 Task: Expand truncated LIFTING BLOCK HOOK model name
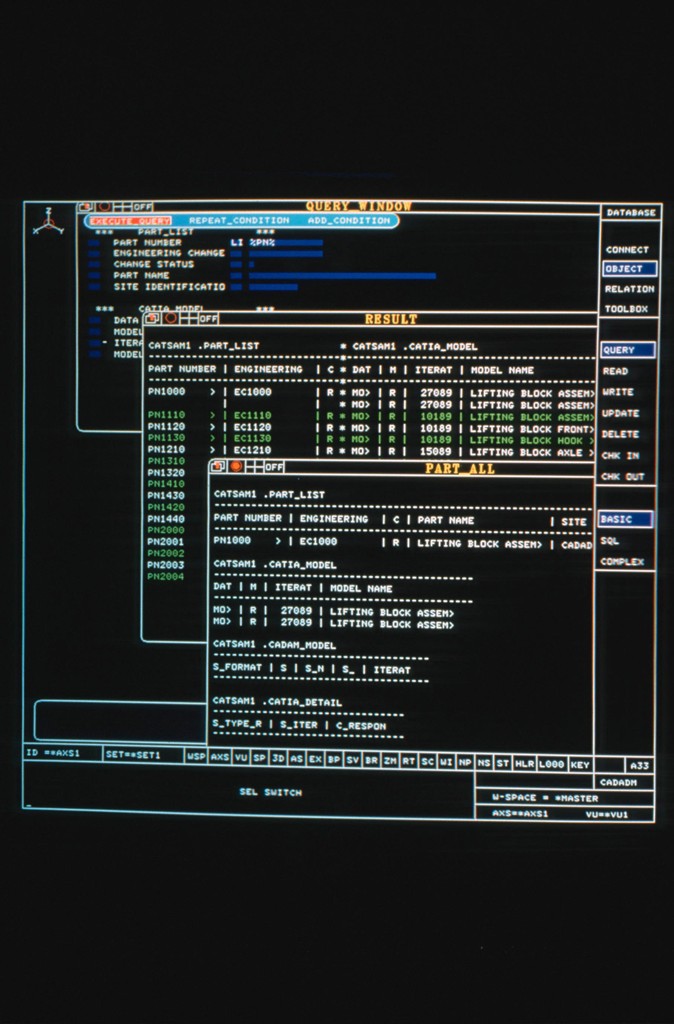[591, 439]
